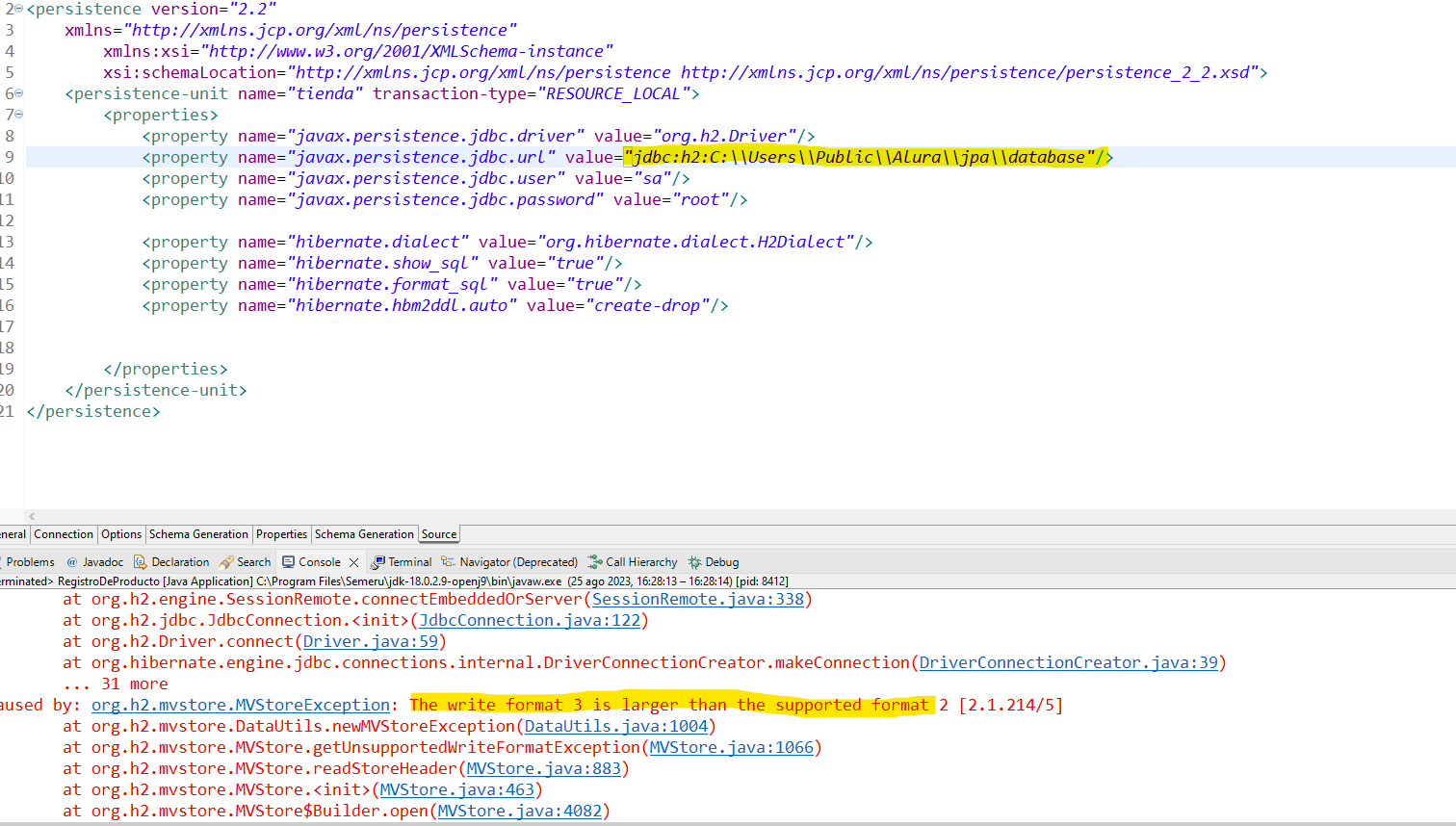Switch to the Problems view tab
This screenshot has width=1456, height=826.
[30, 562]
